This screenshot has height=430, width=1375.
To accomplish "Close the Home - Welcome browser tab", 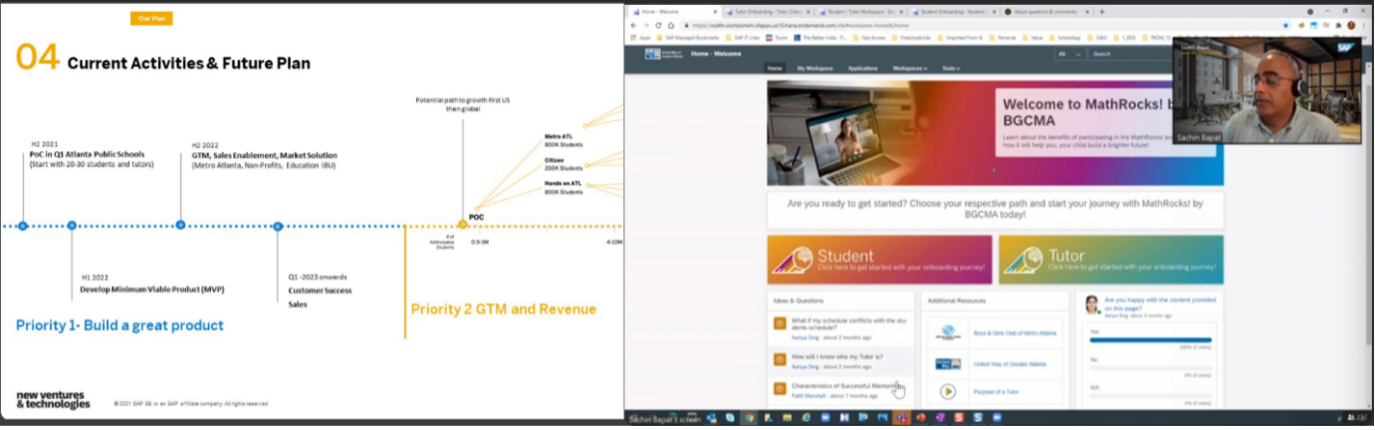I will (715, 12).
